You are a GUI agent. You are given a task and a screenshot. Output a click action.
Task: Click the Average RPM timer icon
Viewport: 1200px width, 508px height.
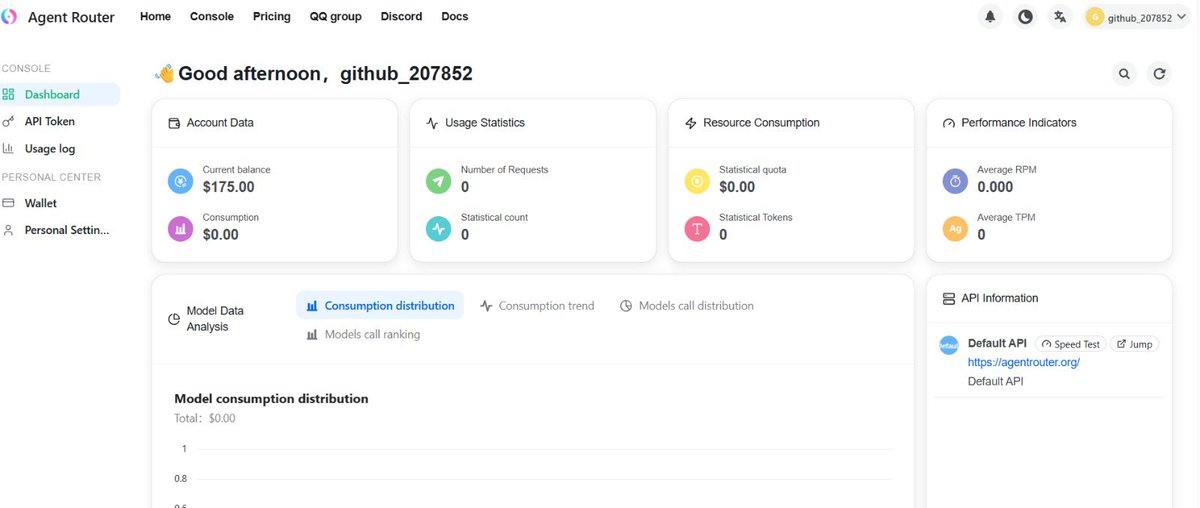[x=956, y=181]
